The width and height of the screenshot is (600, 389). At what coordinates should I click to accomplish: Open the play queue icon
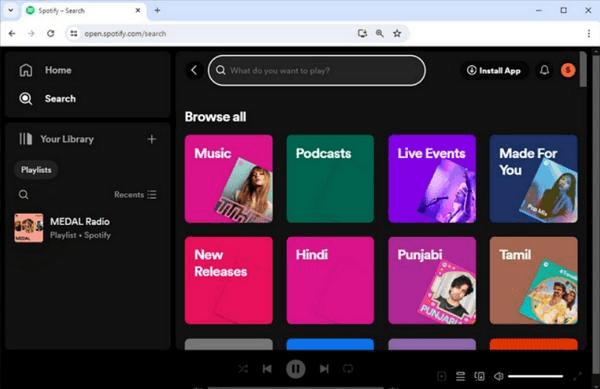coord(460,376)
